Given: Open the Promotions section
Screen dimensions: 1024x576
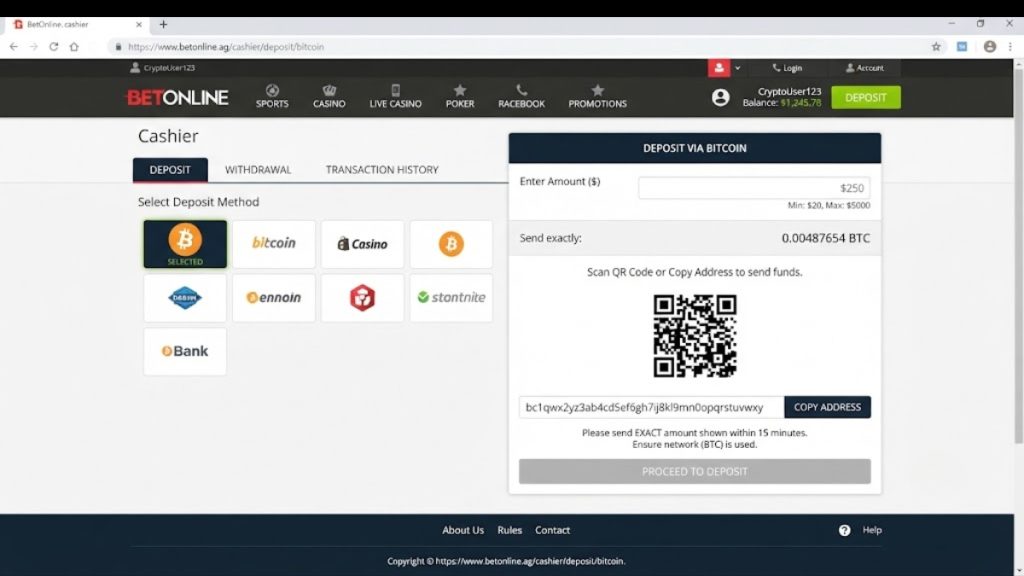Looking at the screenshot, I should pos(597,97).
